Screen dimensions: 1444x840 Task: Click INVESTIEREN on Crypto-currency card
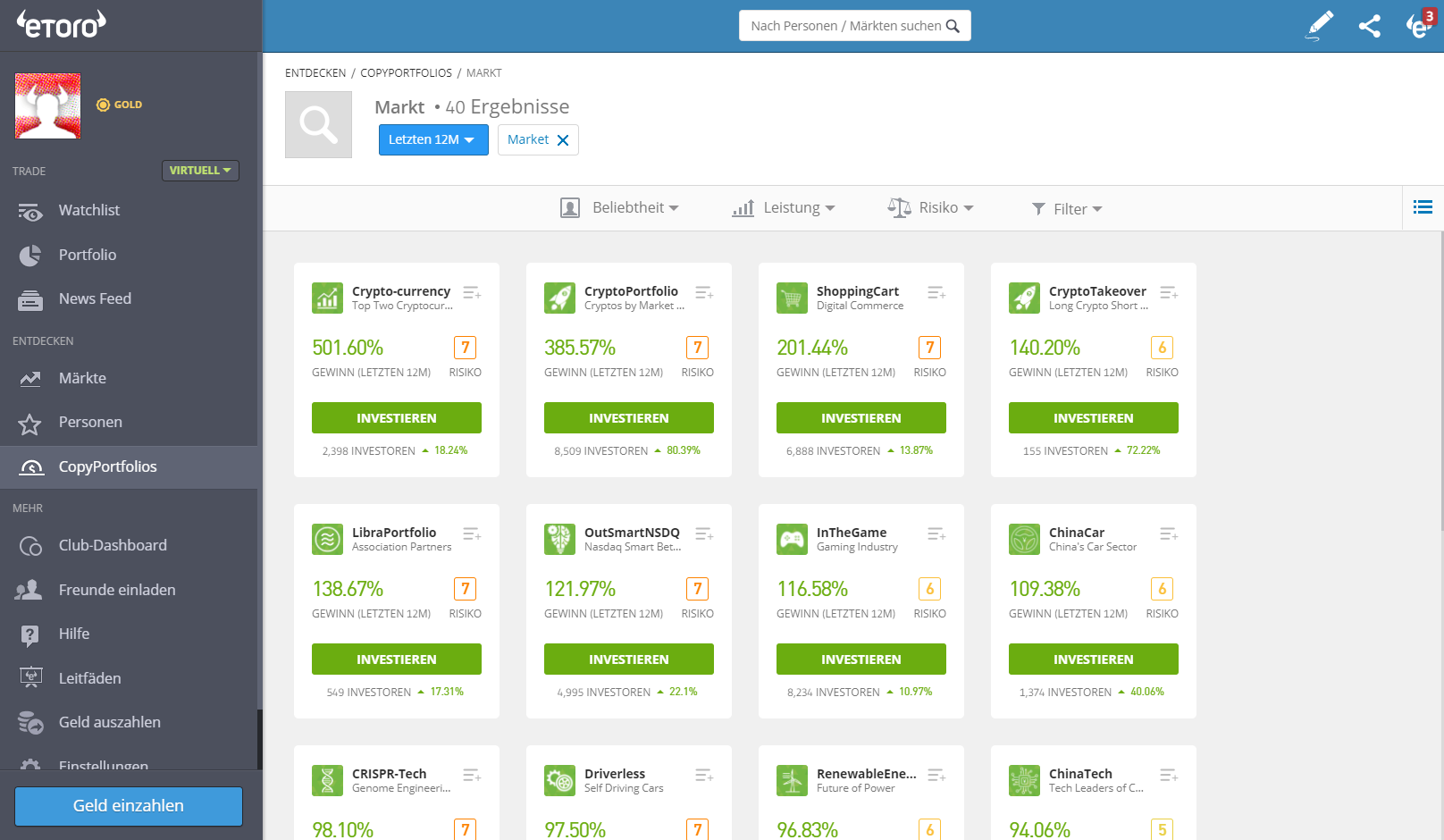[397, 418]
